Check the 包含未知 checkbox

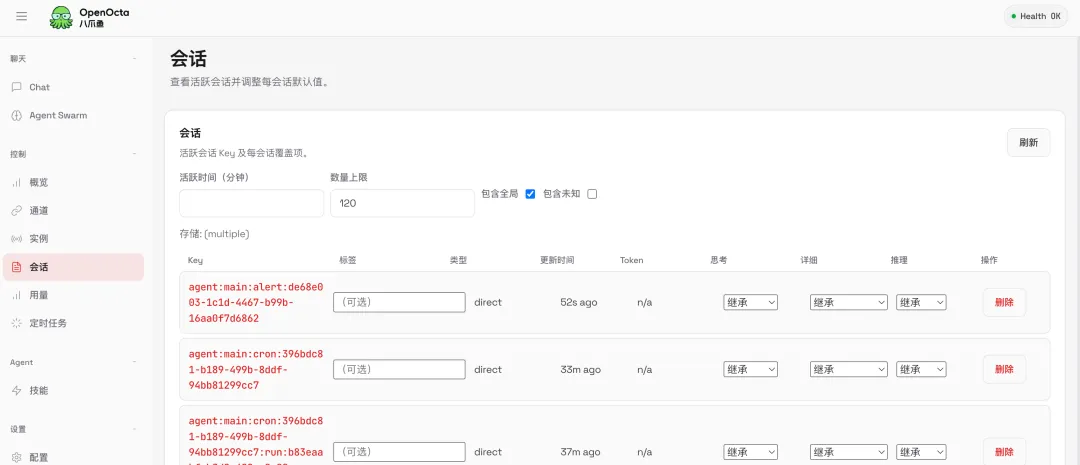592,194
